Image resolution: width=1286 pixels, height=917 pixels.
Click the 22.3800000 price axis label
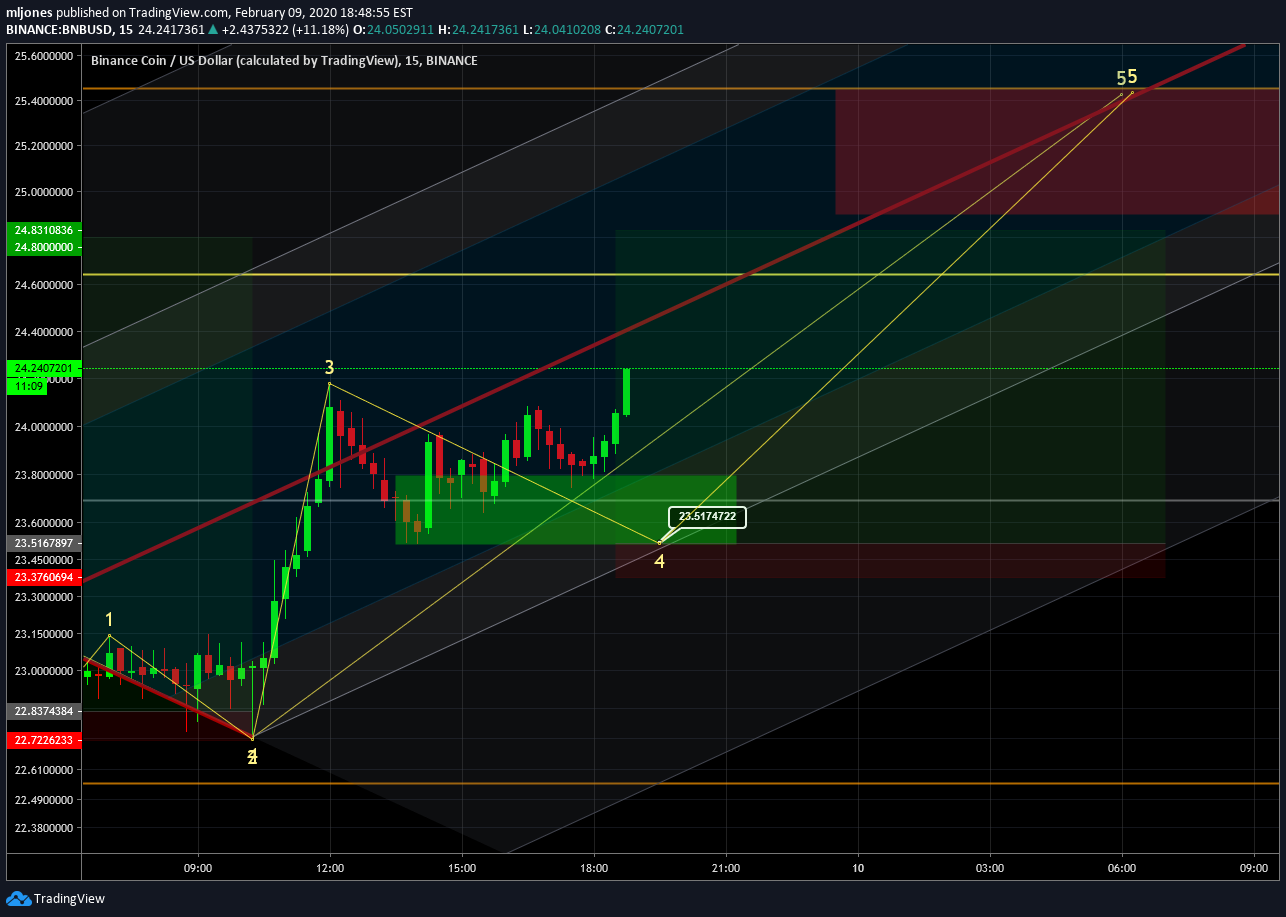pyautogui.click(x=44, y=828)
